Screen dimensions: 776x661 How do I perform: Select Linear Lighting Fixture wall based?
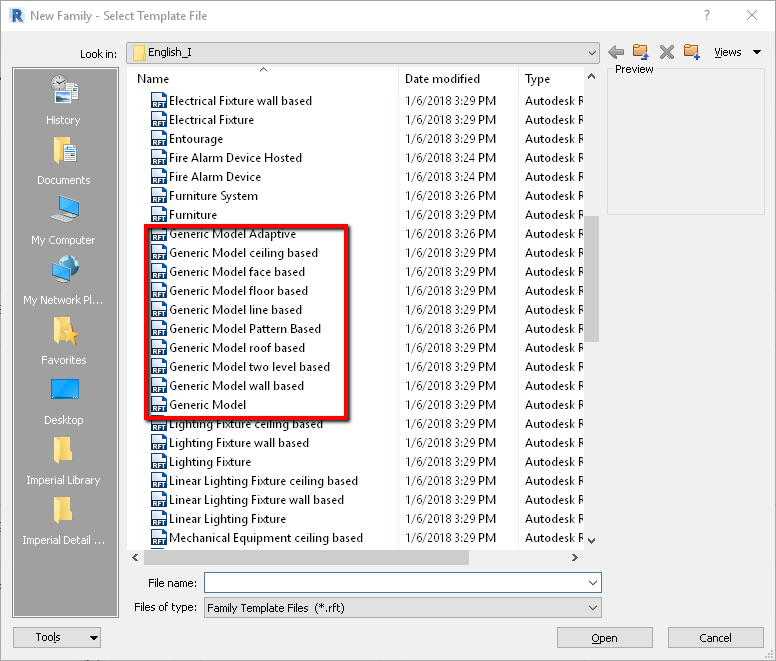click(256, 500)
